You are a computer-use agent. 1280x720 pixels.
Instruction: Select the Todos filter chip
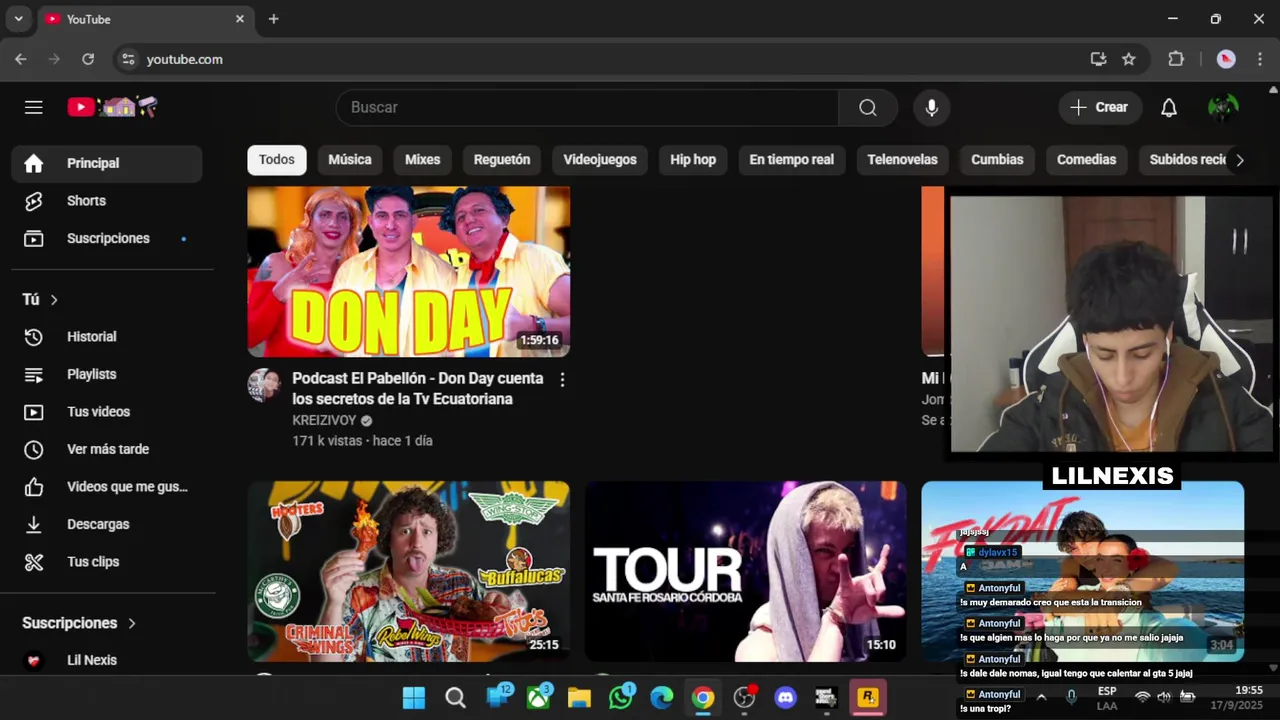point(277,160)
